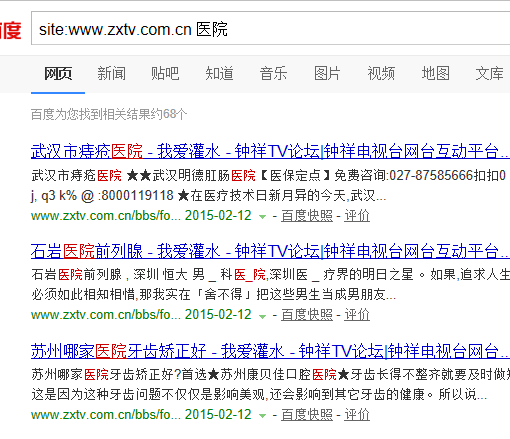510x439 pixels.
Task: Click green URL of 石岩医院前列腺 result
Action: [x=106, y=315]
